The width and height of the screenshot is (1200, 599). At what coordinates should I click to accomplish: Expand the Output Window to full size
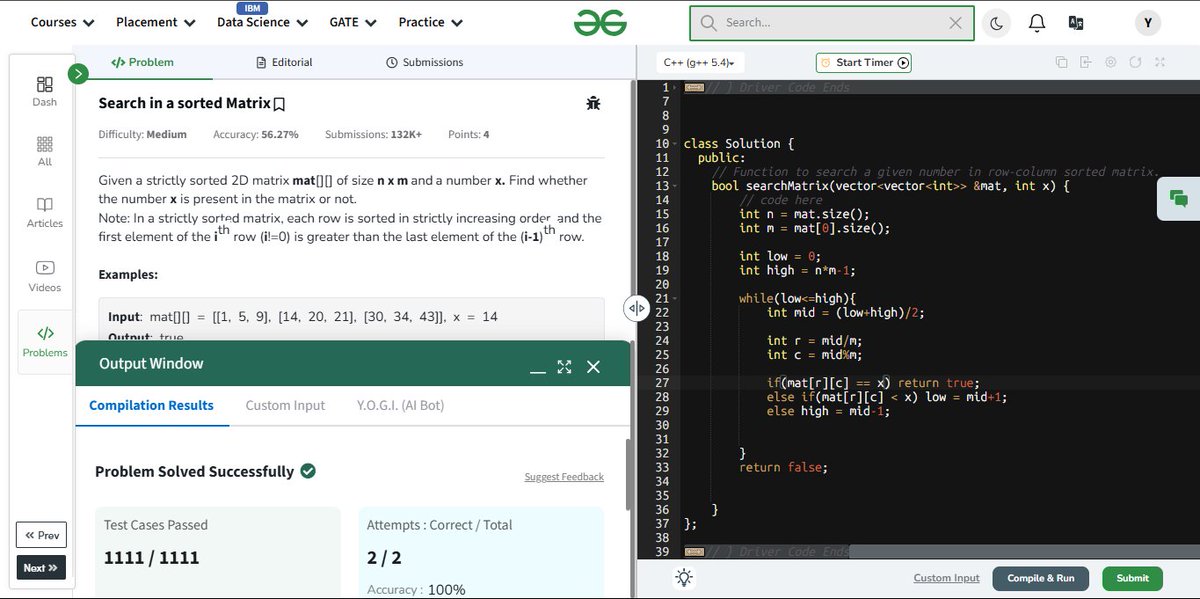pos(564,367)
